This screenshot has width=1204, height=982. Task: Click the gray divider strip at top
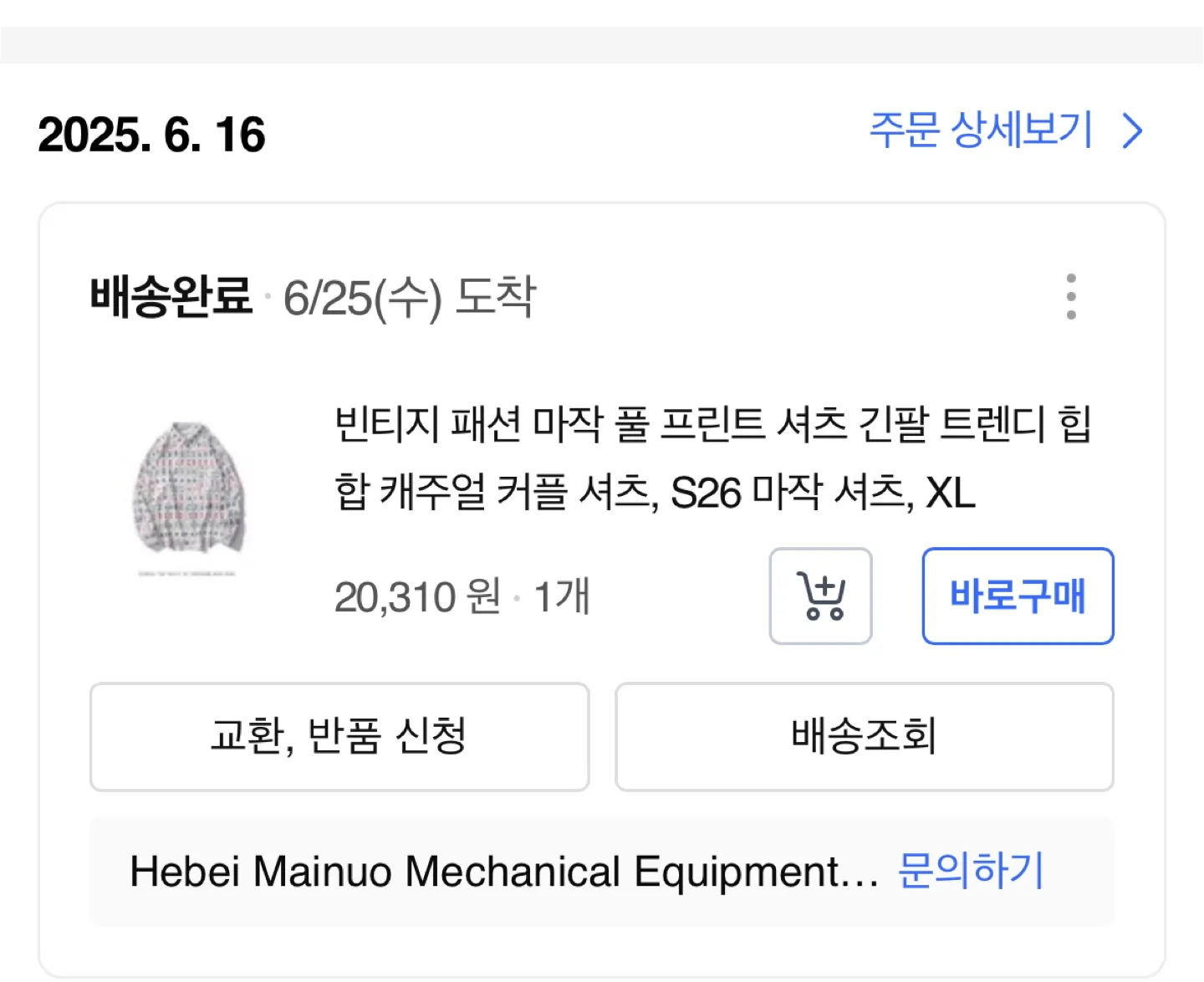602,45
